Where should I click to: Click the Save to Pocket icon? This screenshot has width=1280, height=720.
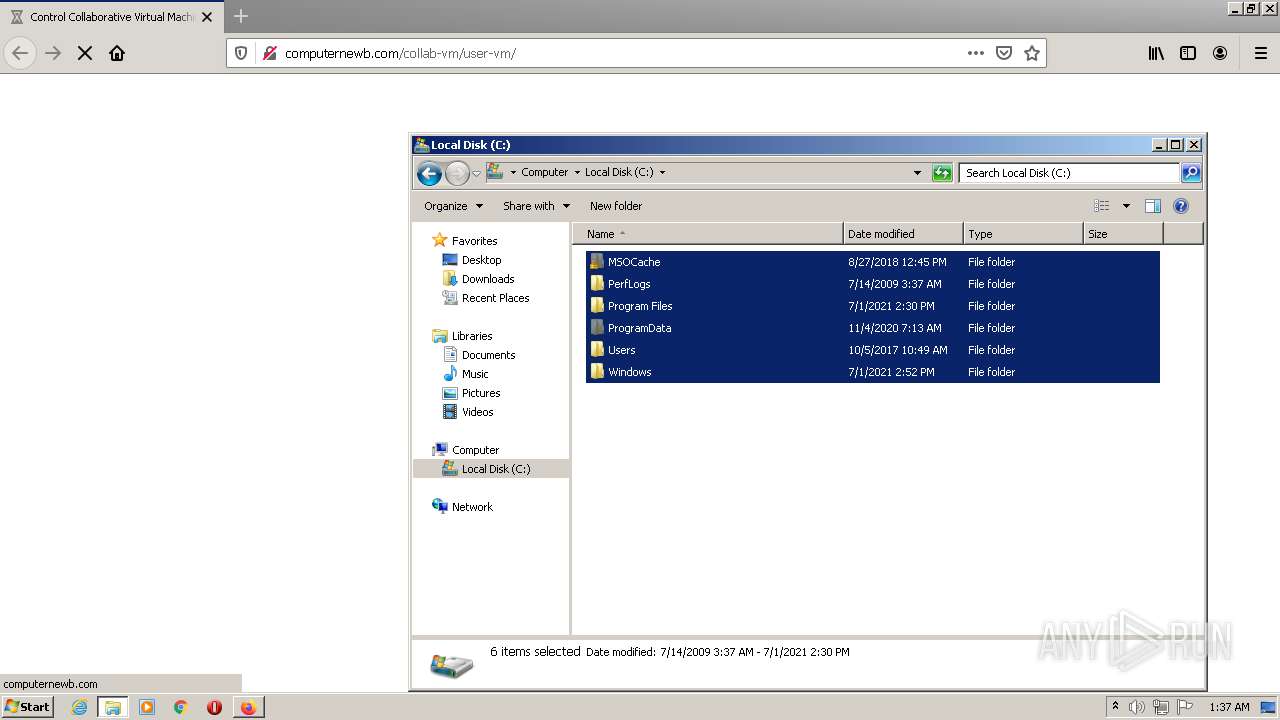pos(1004,53)
